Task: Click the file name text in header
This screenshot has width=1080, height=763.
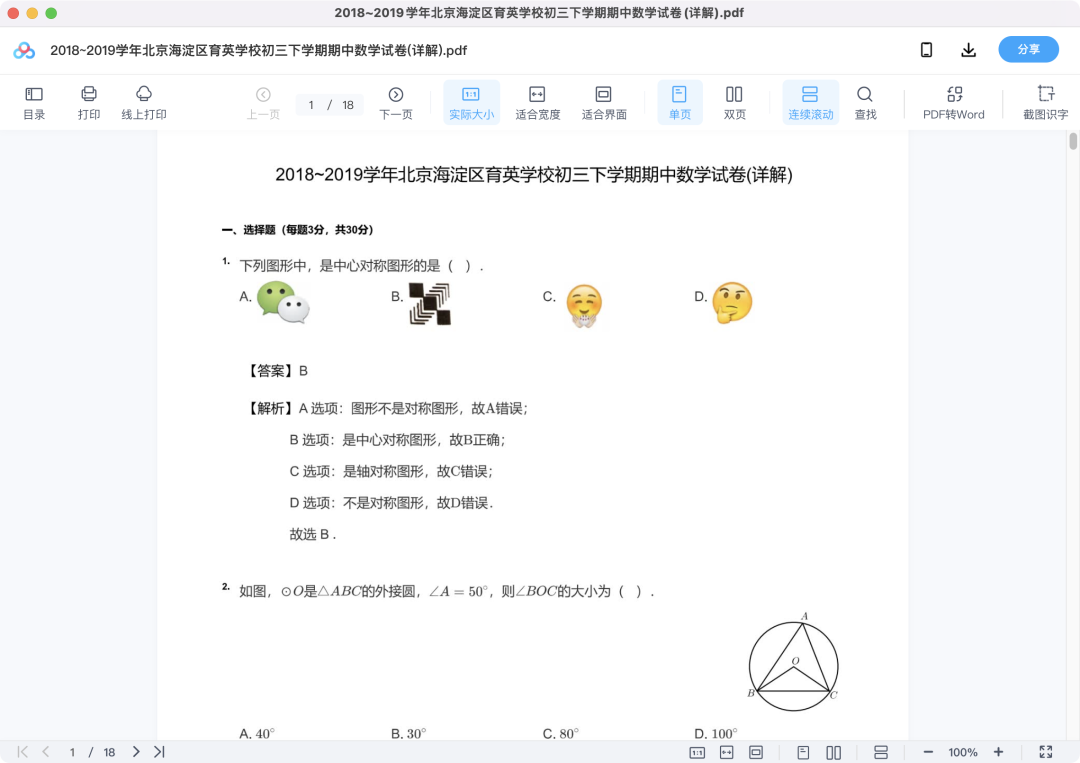Action: 258,50
